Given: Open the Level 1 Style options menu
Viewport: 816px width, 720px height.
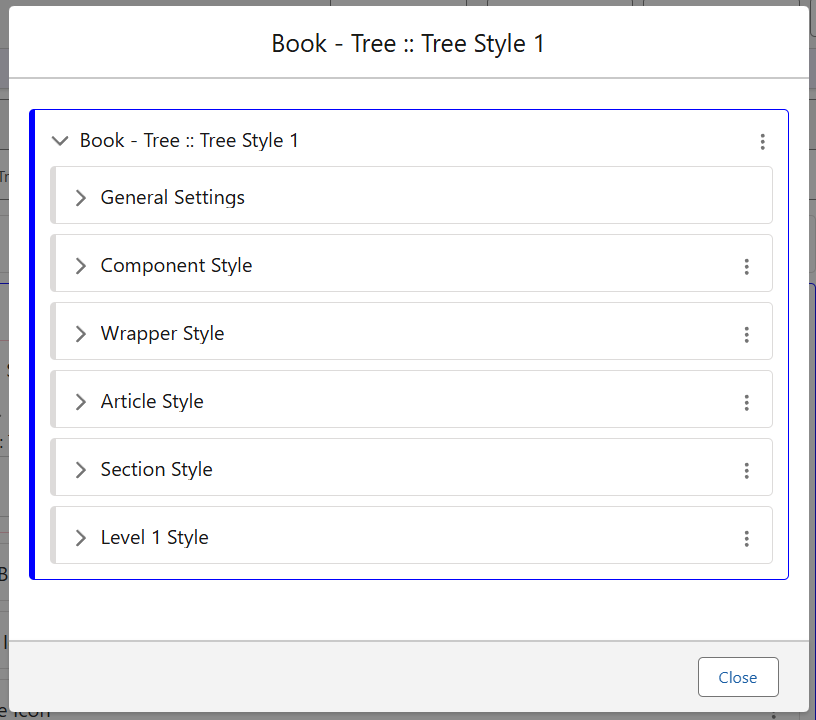Looking at the screenshot, I should (746, 539).
